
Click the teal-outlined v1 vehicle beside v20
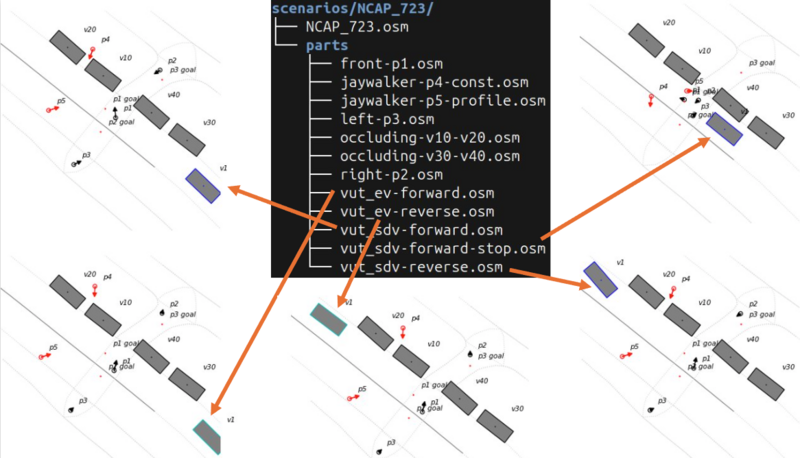(329, 320)
